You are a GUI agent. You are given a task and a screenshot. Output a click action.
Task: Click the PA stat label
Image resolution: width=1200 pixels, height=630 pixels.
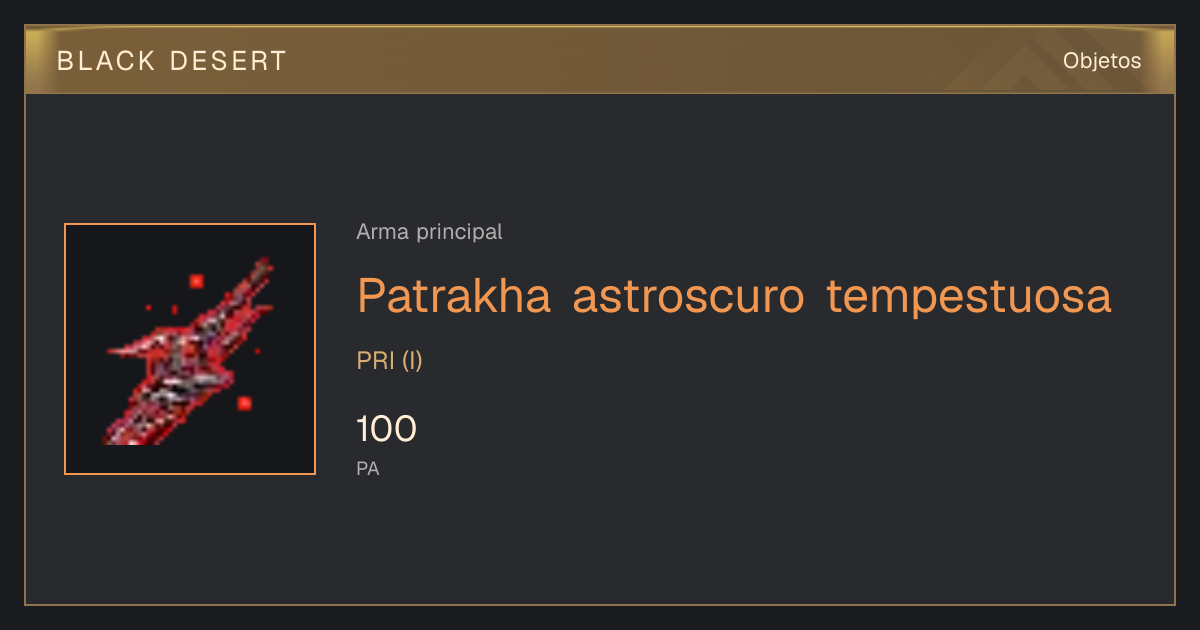(x=368, y=468)
